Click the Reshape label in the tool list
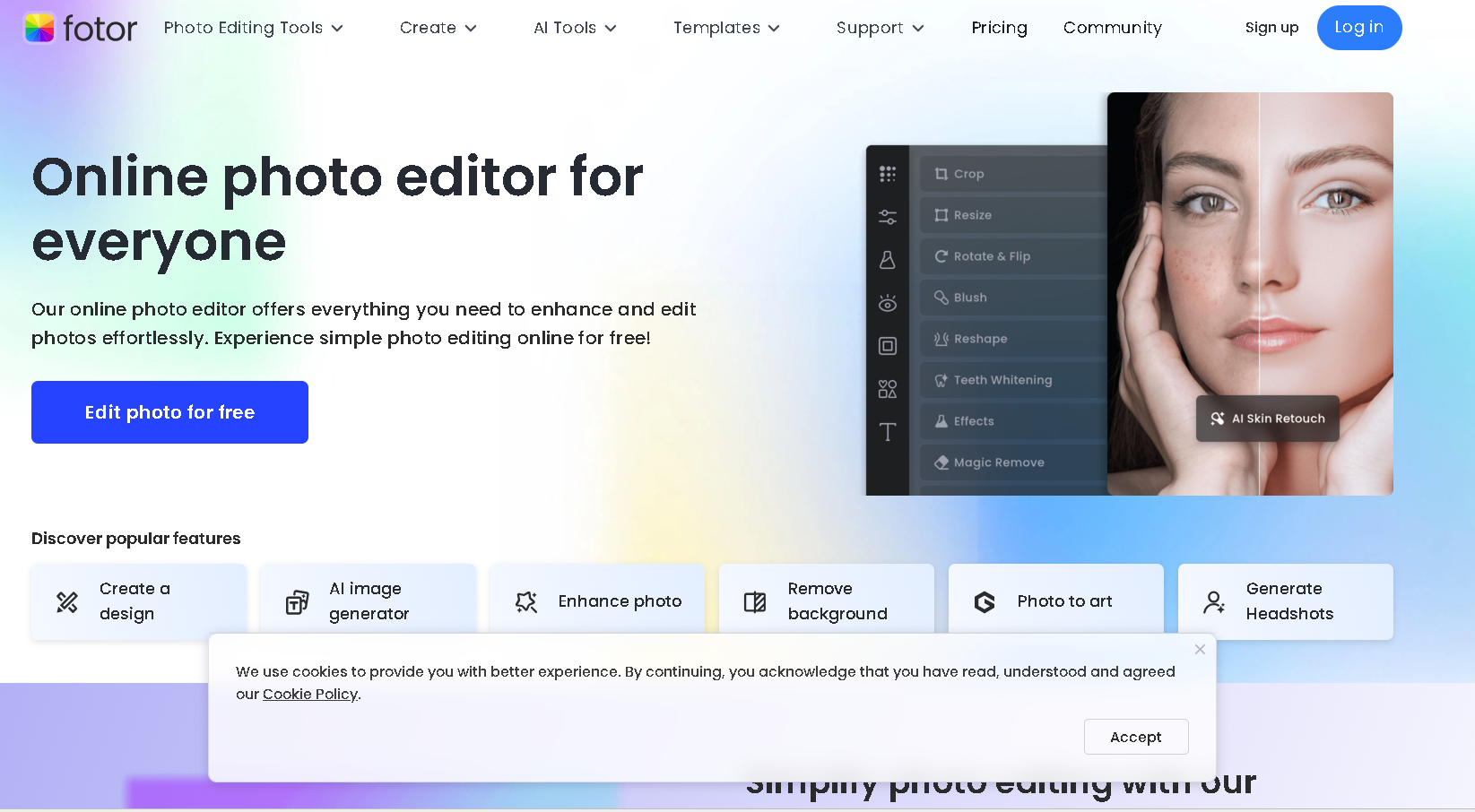 (981, 339)
